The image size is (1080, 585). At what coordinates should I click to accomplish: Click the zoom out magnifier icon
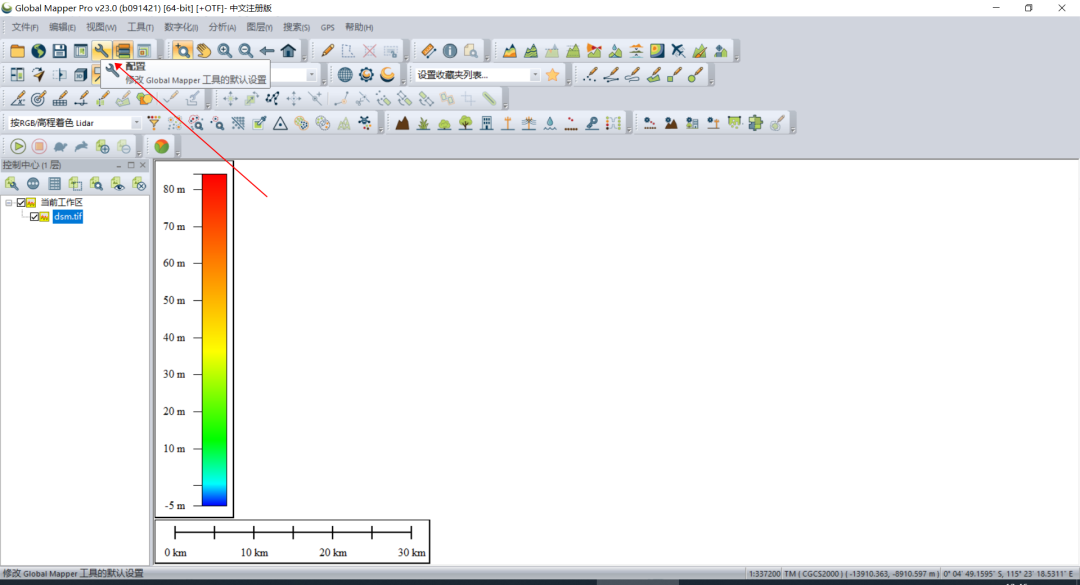(x=245, y=50)
